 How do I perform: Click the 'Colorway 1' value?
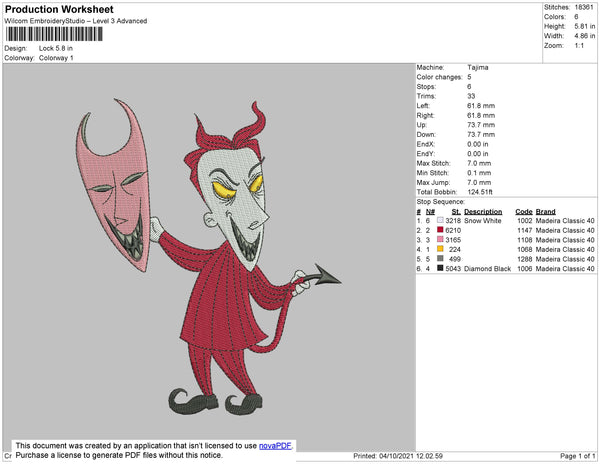point(56,58)
